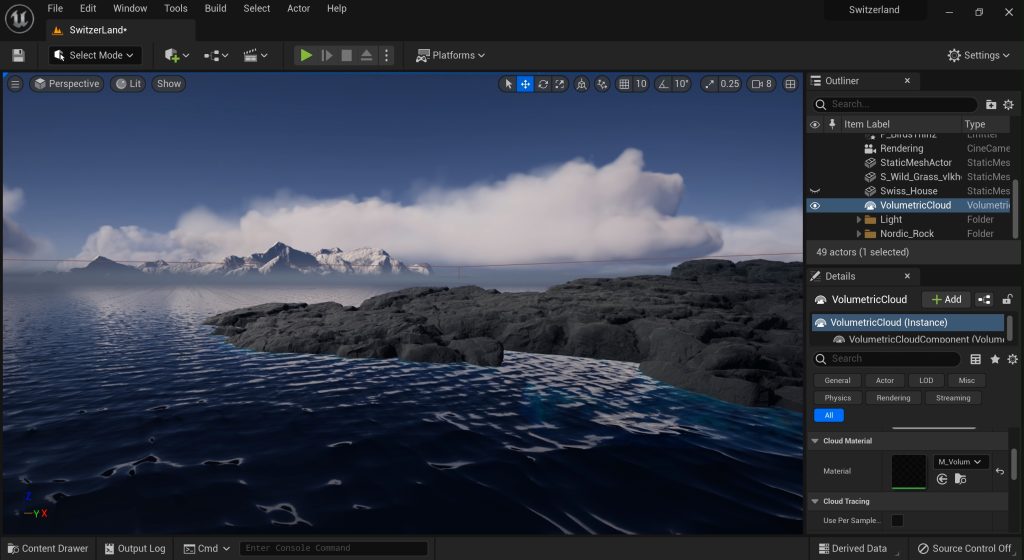Change scale snap value 0.25
This screenshot has width=1024, height=560.
click(729, 84)
